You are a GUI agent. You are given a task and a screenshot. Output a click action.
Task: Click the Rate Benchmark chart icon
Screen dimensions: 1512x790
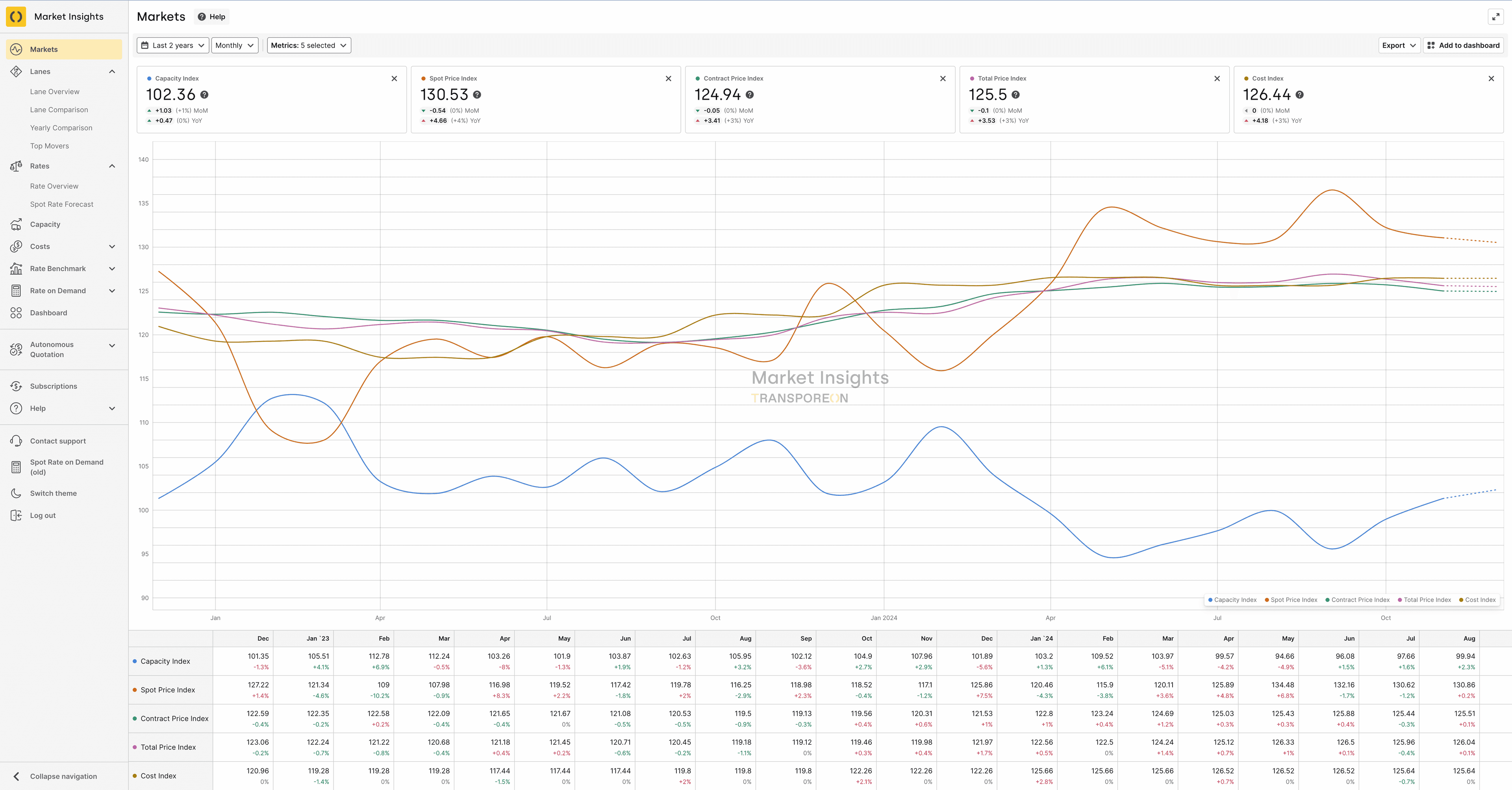pos(16,269)
